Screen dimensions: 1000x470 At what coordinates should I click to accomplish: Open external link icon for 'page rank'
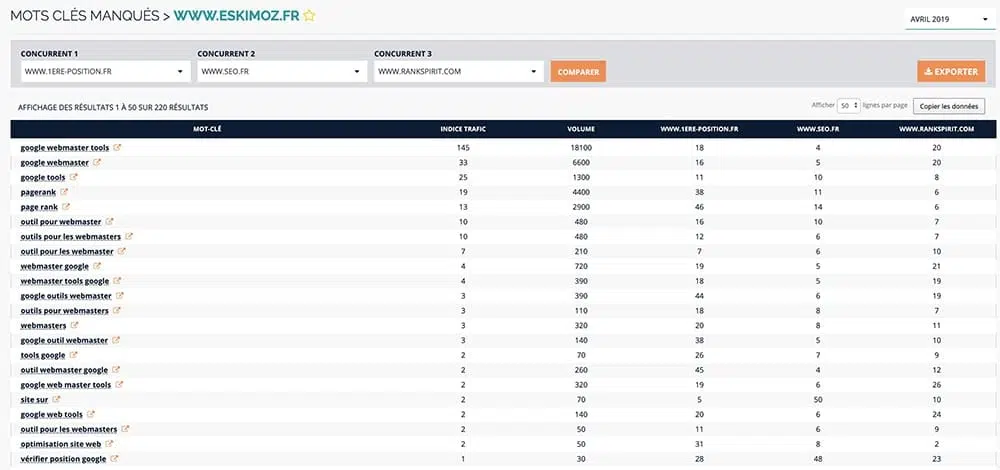click(x=66, y=207)
